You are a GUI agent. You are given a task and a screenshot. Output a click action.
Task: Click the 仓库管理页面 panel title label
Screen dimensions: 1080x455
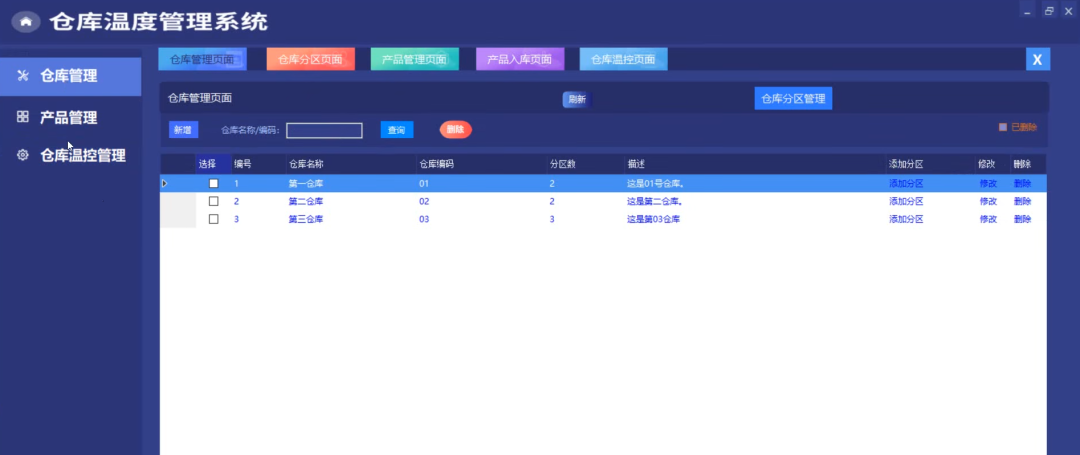coord(200,98)
